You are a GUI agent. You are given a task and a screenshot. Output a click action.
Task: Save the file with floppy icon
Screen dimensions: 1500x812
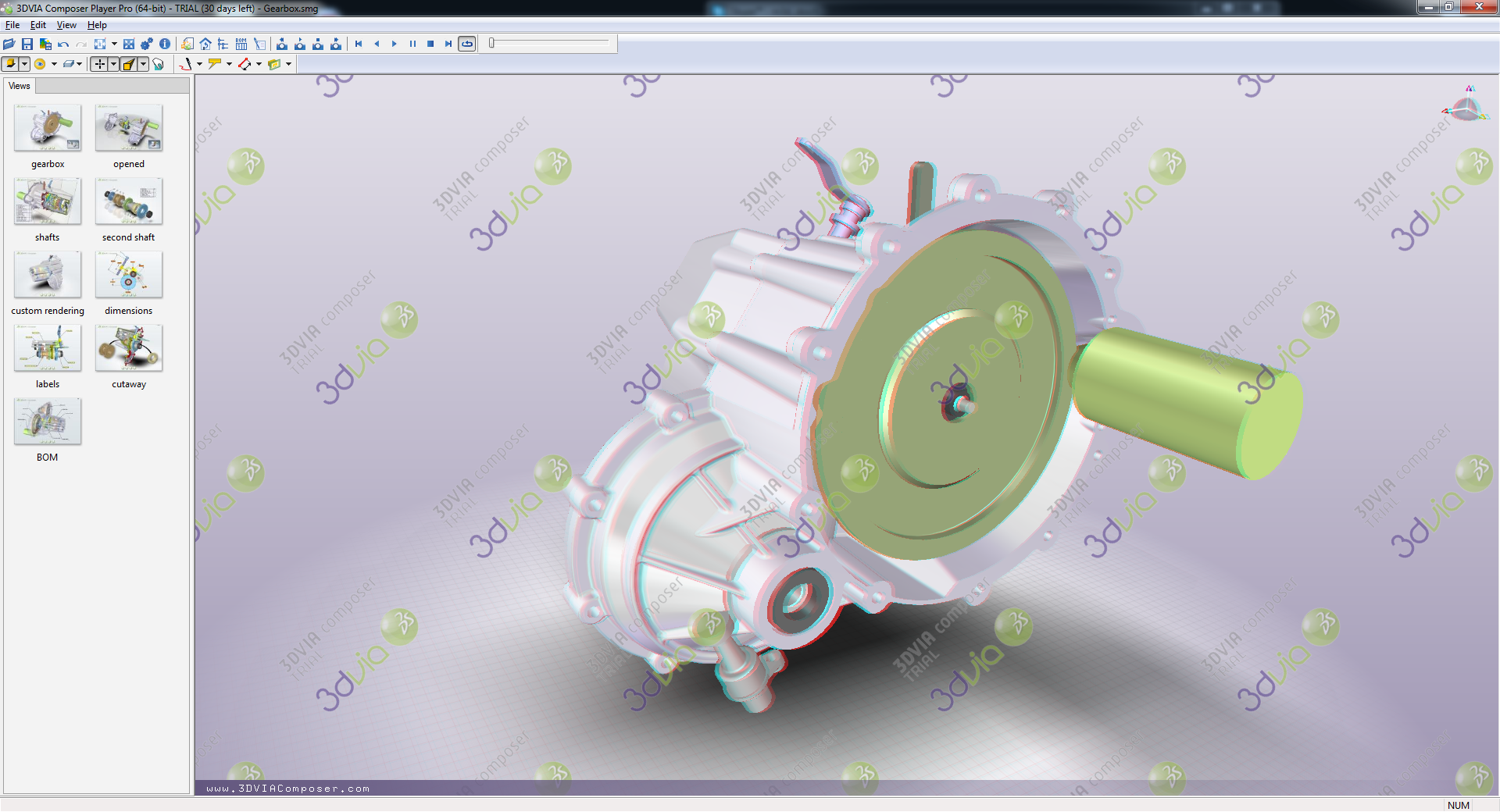(x=27, y=45)
